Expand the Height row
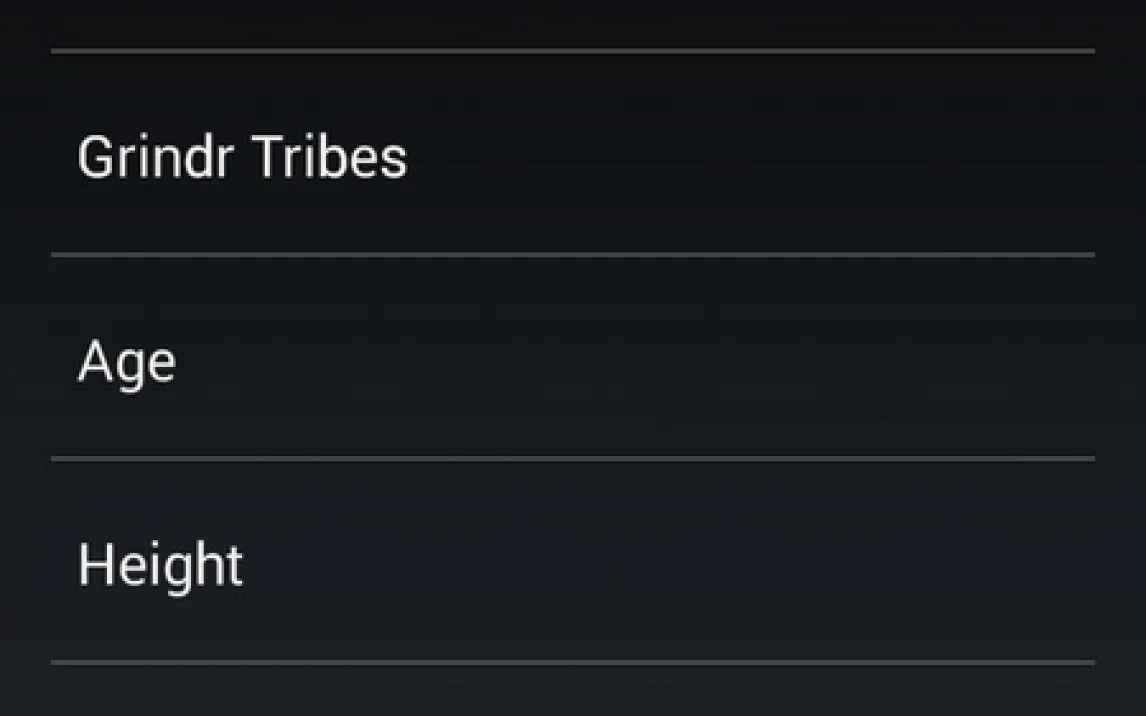The image size is (1146, 716). coord(572,562)
